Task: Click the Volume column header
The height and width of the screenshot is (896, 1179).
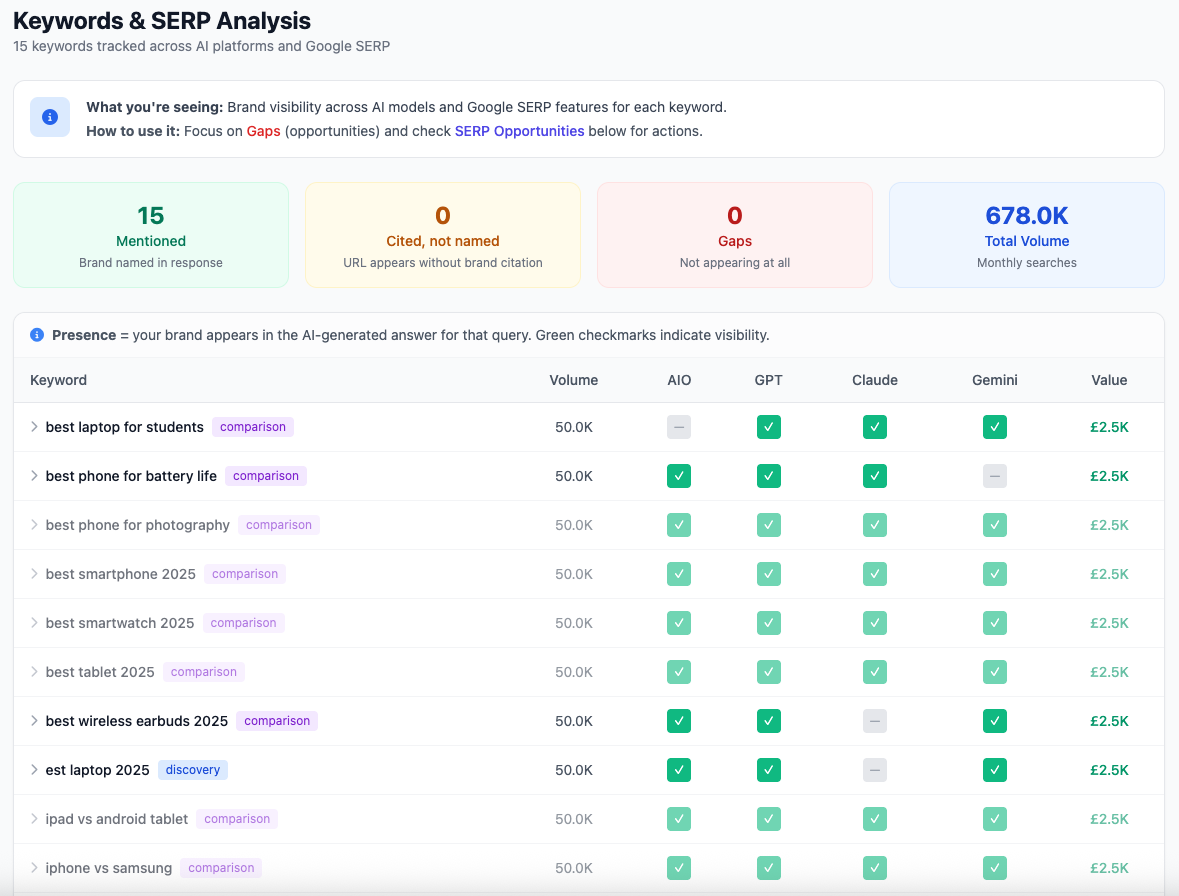Action: pyautogui.click(x=573, y=380)
